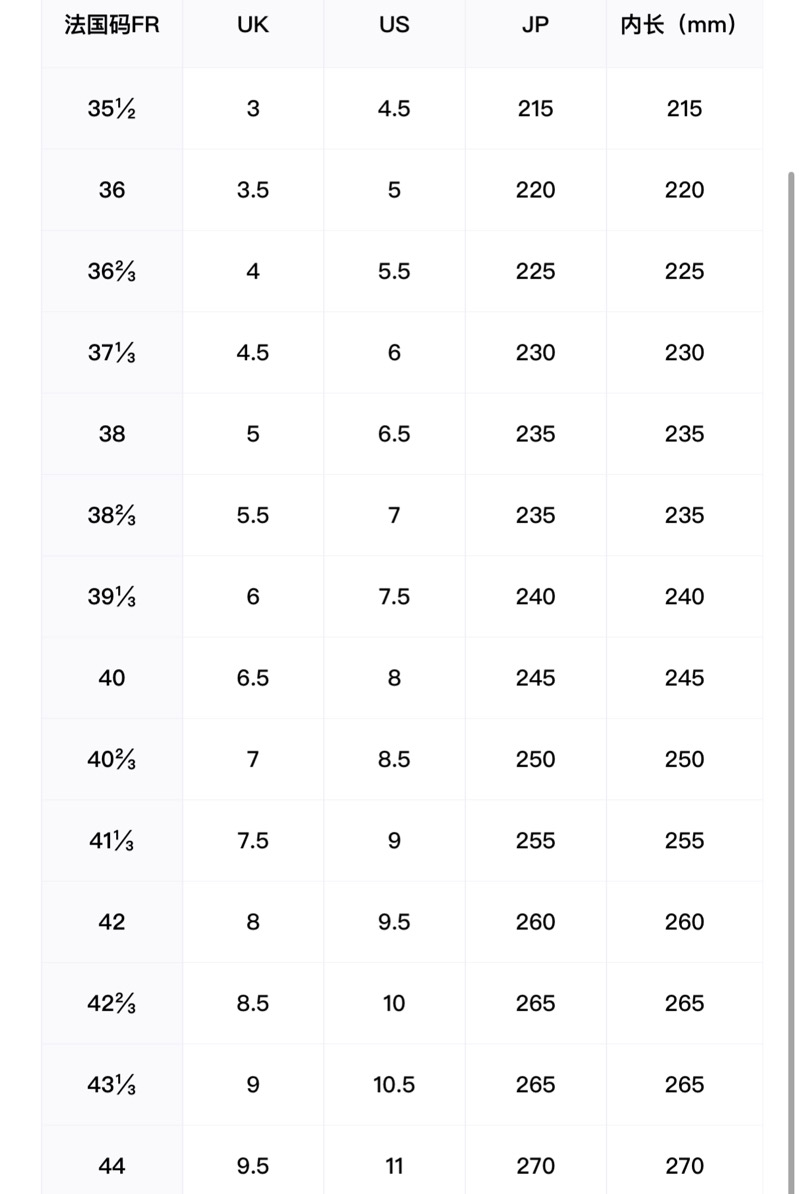Image resolution: width=800 pixels, height=1194 pixels.
Task: Click the UK 3.5 cell
Action: click(x=253, y=190)
